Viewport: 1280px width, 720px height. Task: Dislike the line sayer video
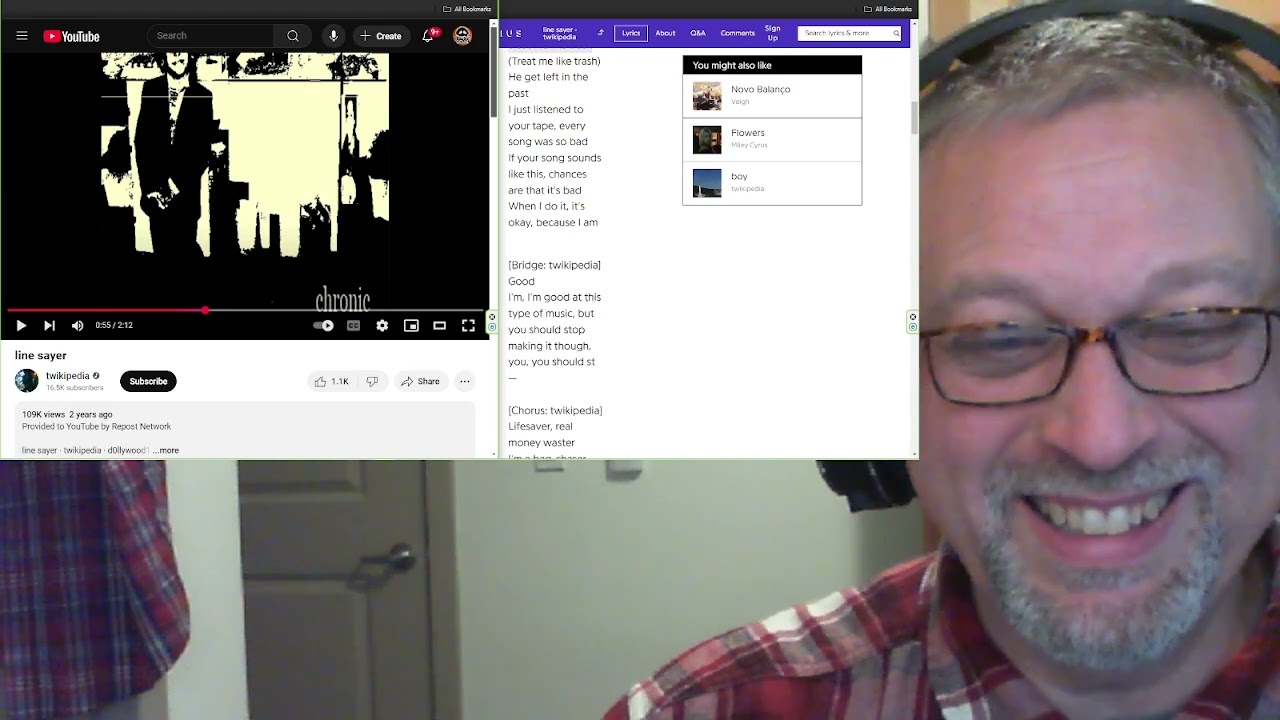pos(372,381)
